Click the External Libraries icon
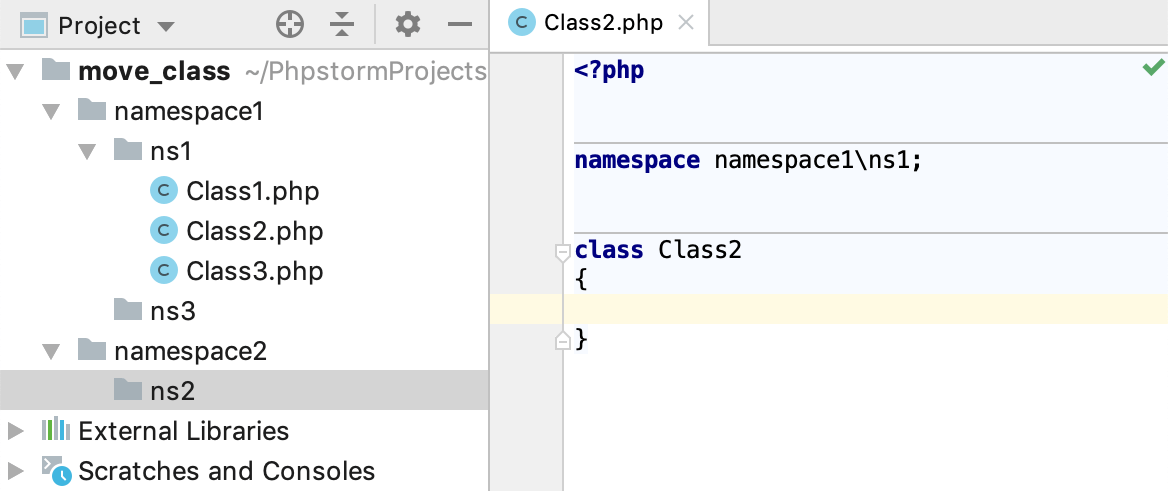 [56, 431]
